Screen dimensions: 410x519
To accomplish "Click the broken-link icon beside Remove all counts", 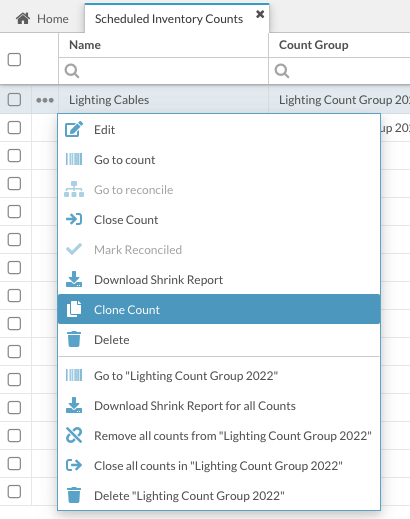I will [74, 435].
